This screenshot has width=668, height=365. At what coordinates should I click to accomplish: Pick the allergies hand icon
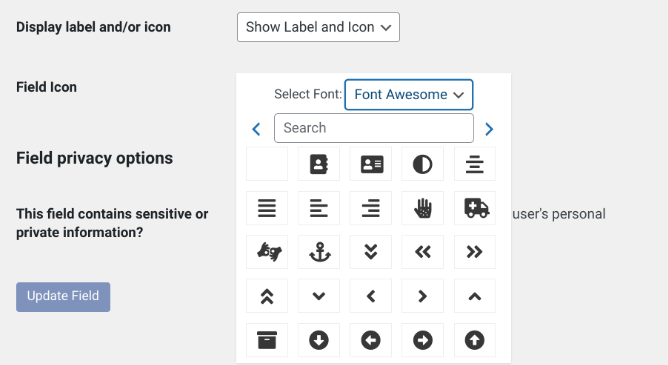(423, 208)
